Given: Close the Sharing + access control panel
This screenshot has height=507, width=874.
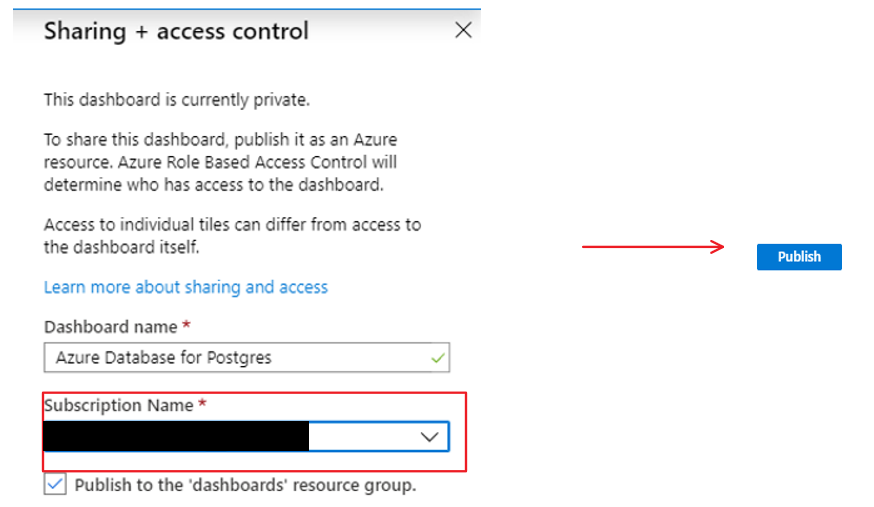Looking at the screenshot, I should click(x=463, y=30).
